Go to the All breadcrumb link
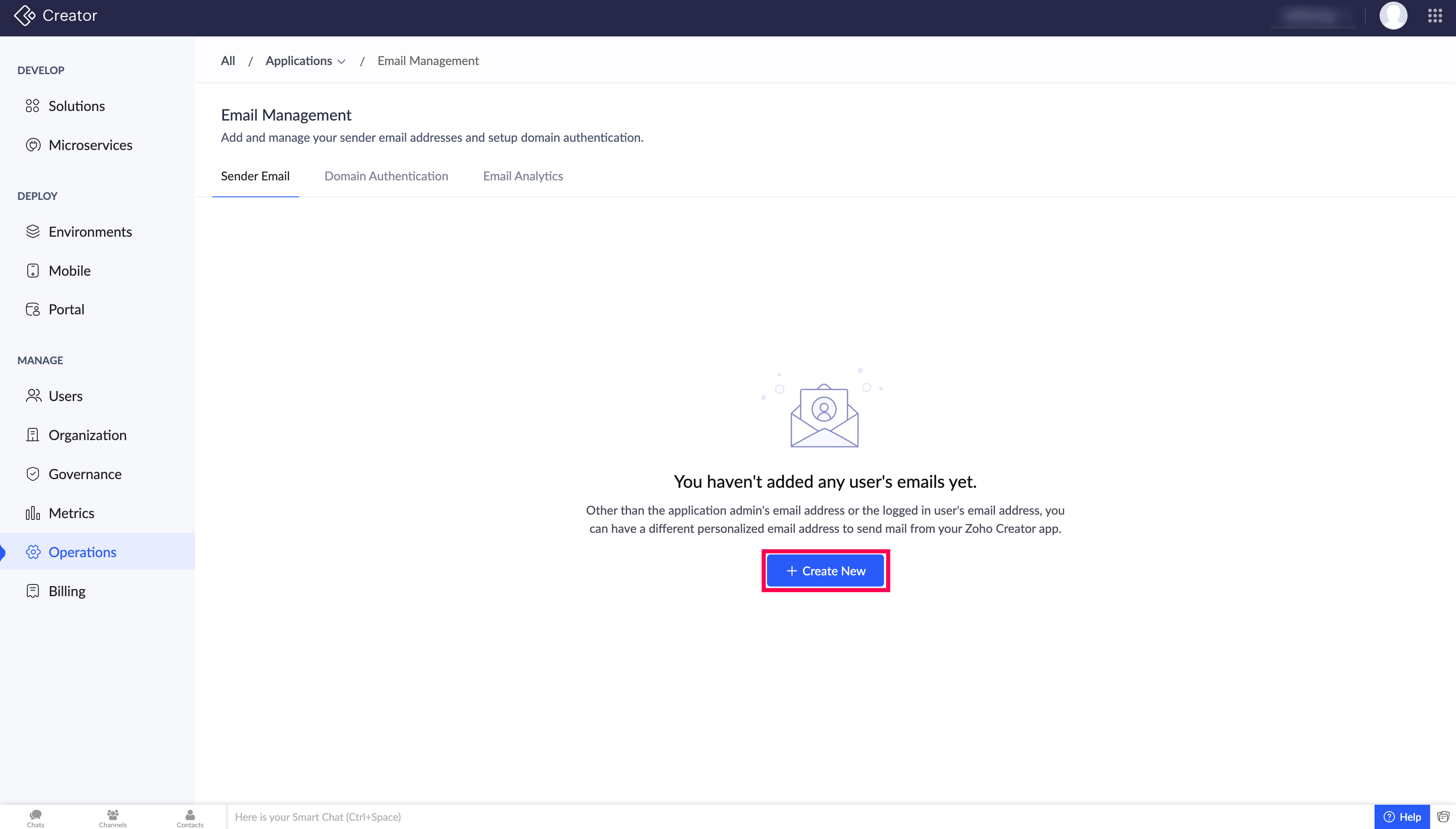Viewport: 1456px width, 829px height. pos(227,61)
